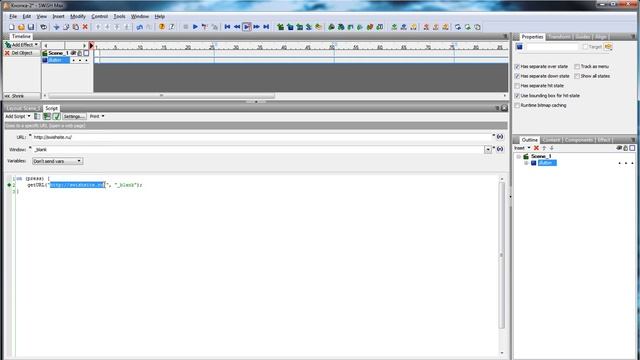Viewport: 640px width, 360px height.
Task: Enable 'Show all states' checkbox
Action: coord(577,76)
